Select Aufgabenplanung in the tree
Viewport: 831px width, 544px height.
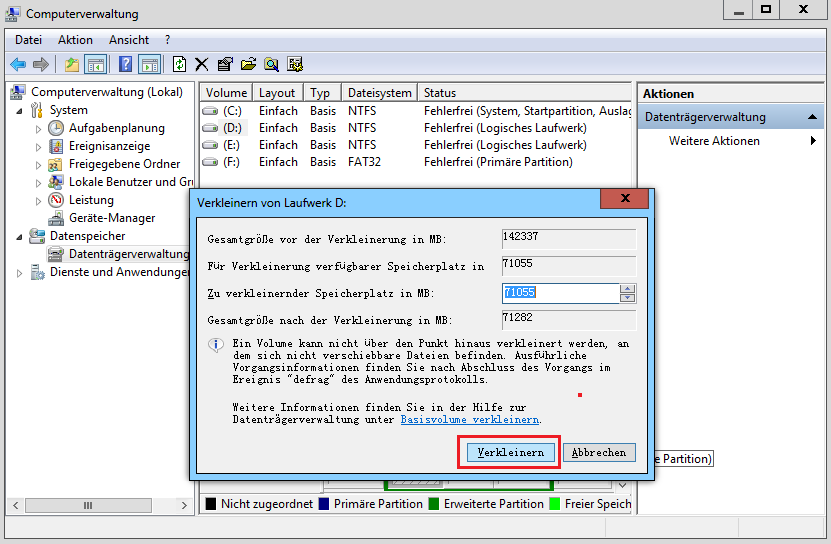coord(117,128)
